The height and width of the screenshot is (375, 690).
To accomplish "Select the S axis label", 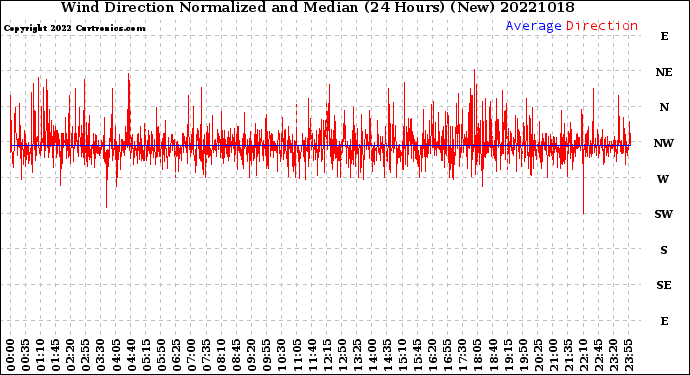I will pos(664,250).
